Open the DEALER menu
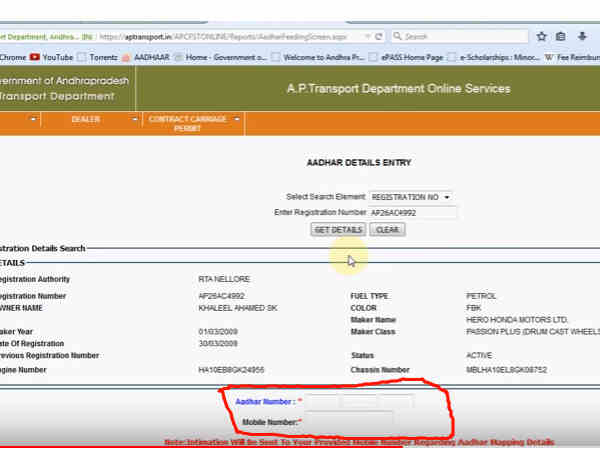The image size is (600, 450). (85, 120)
